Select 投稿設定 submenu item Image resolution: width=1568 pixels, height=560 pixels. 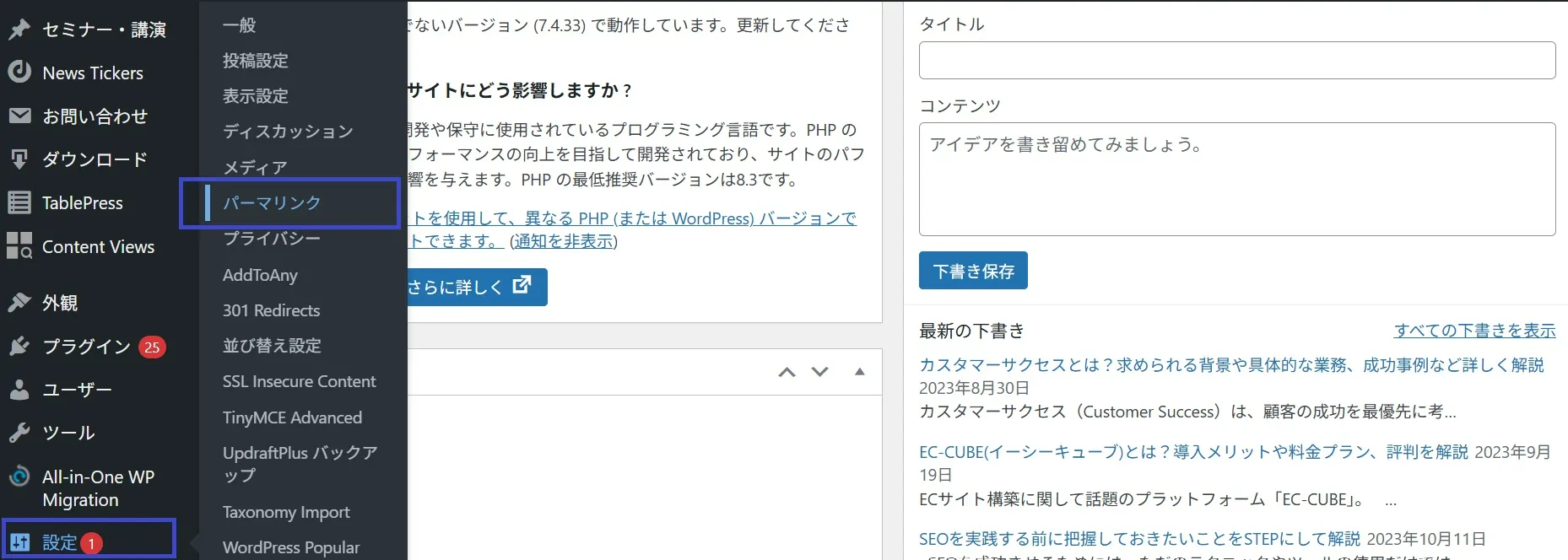(x=256, y=61)
